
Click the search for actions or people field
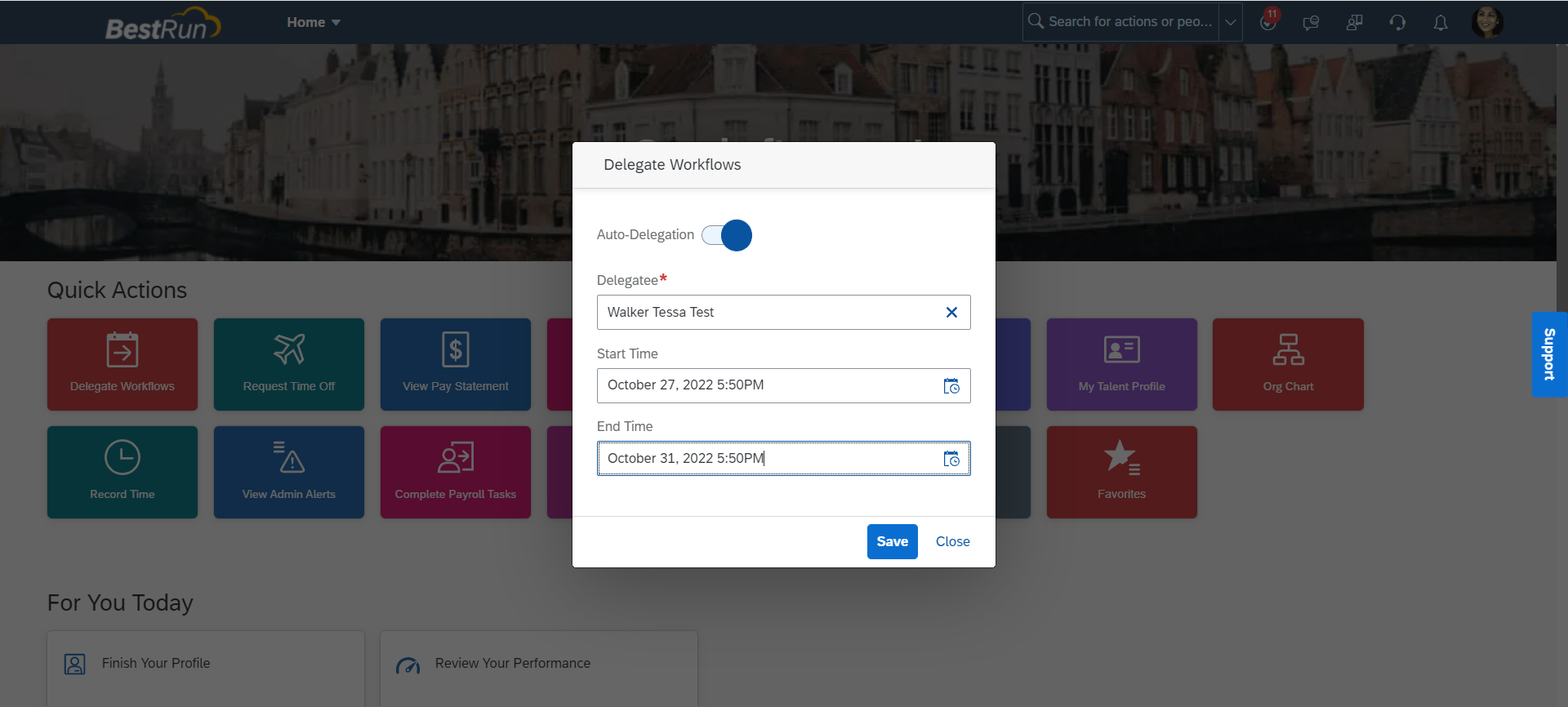(x=1120, y=22)
